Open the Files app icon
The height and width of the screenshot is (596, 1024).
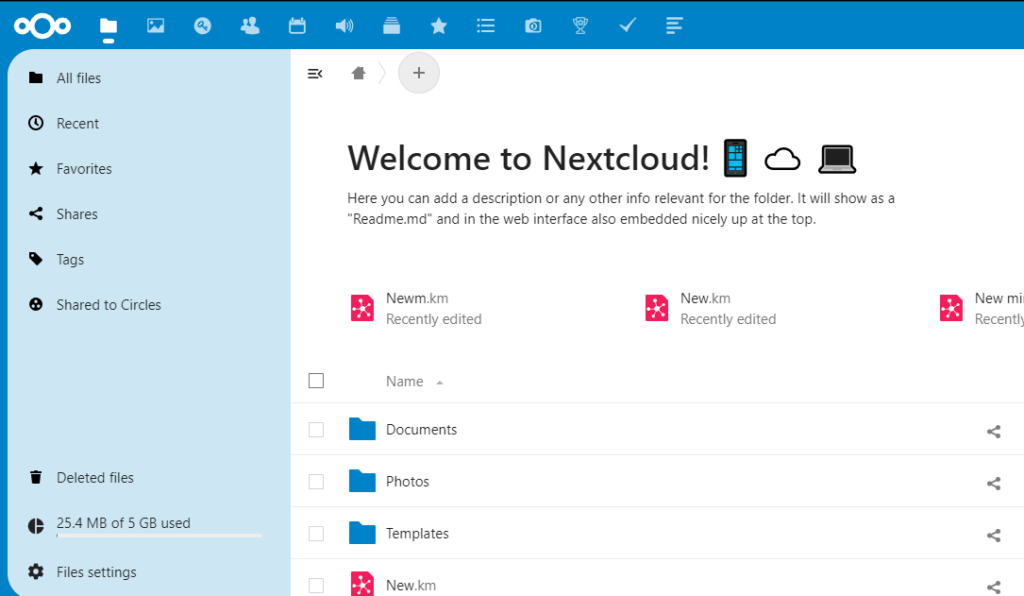point(108,26)
